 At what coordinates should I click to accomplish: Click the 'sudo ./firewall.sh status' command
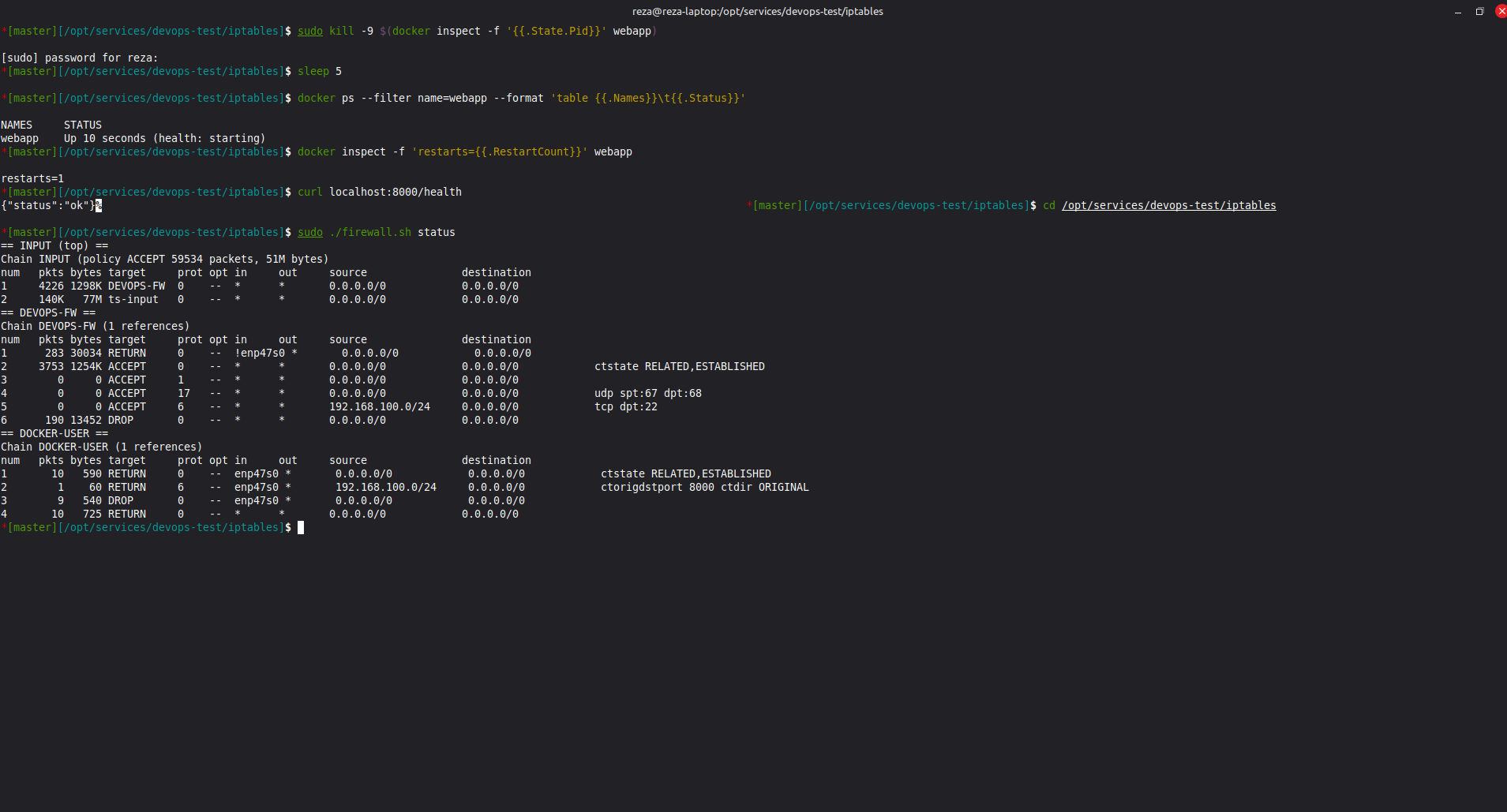(377, 232)
